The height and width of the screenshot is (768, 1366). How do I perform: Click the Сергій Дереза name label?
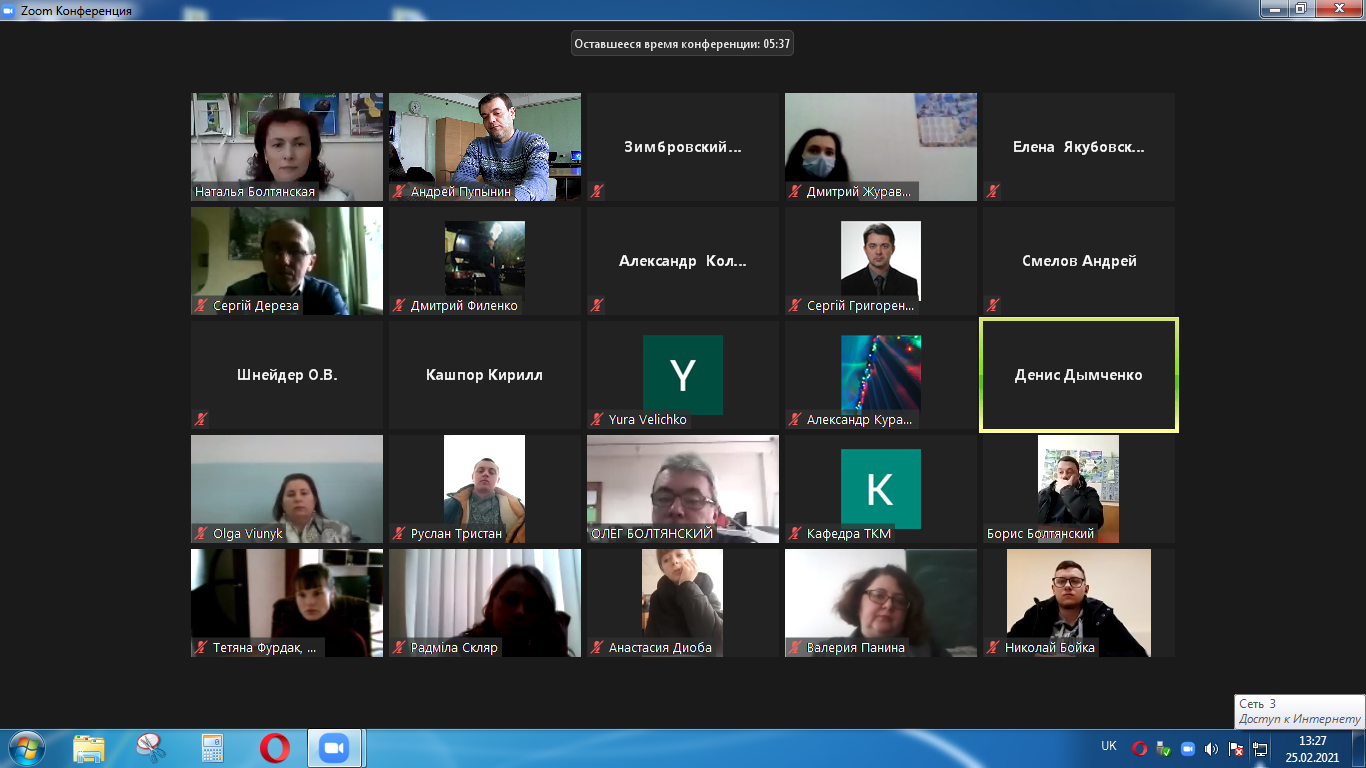click(x=256, y=305)
